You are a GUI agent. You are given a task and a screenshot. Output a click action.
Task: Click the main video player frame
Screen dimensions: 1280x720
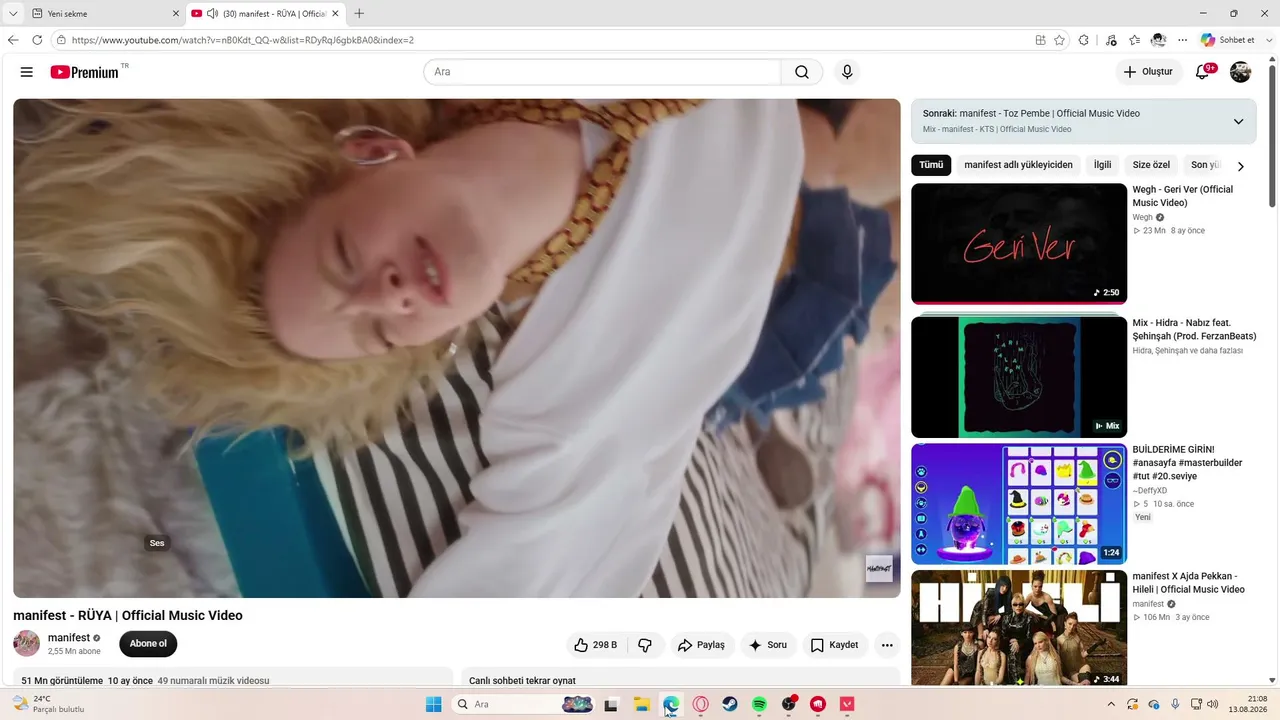tap(457, 348)
